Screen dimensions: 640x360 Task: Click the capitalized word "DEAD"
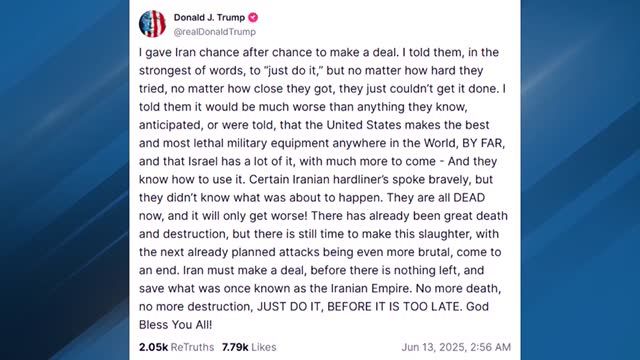click(469, 198)
